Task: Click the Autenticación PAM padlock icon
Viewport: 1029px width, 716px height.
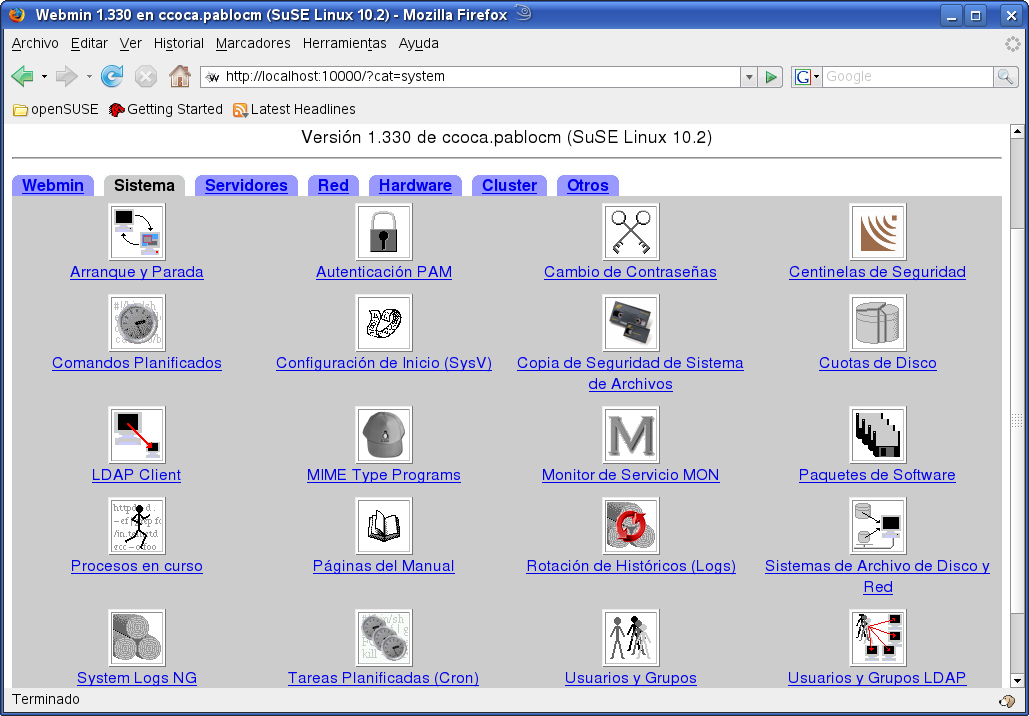Action: 384,232
